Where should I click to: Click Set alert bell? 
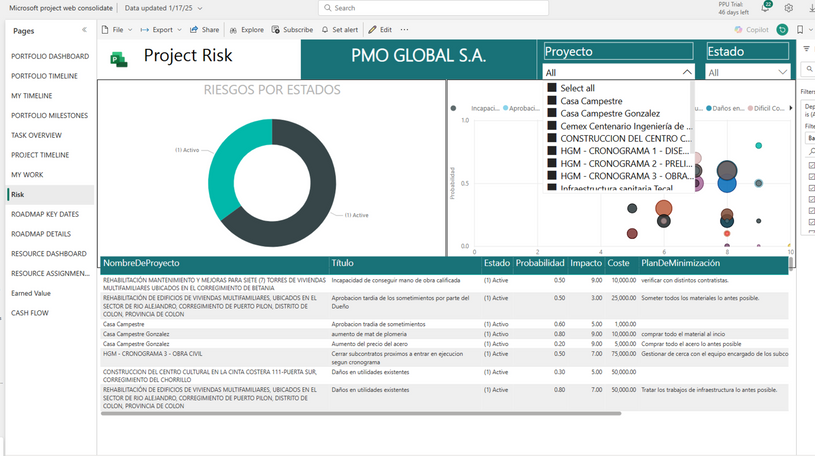[340, 30]
